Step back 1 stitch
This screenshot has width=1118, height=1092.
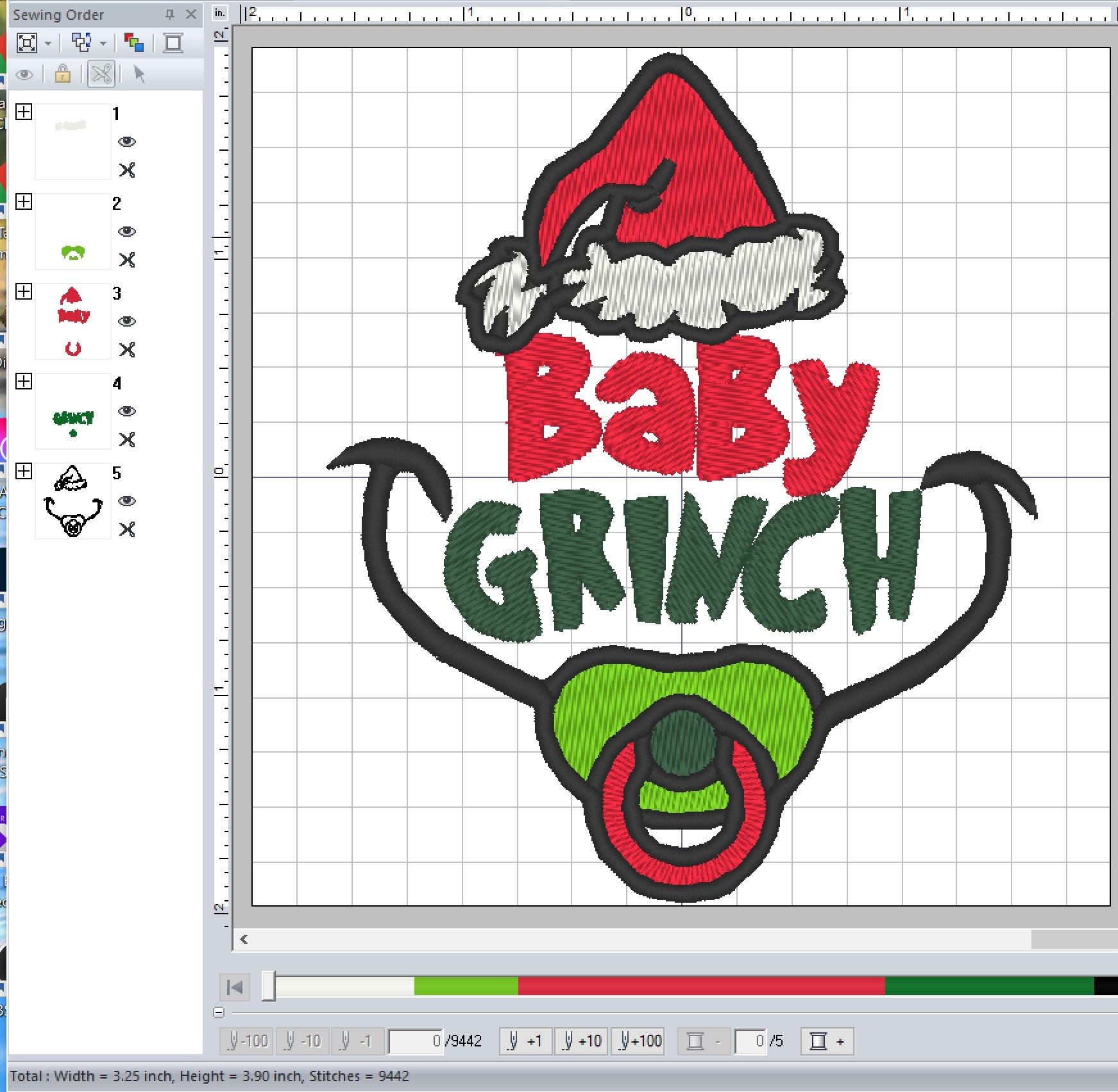pyautogui.click(x=357, y=1041)
